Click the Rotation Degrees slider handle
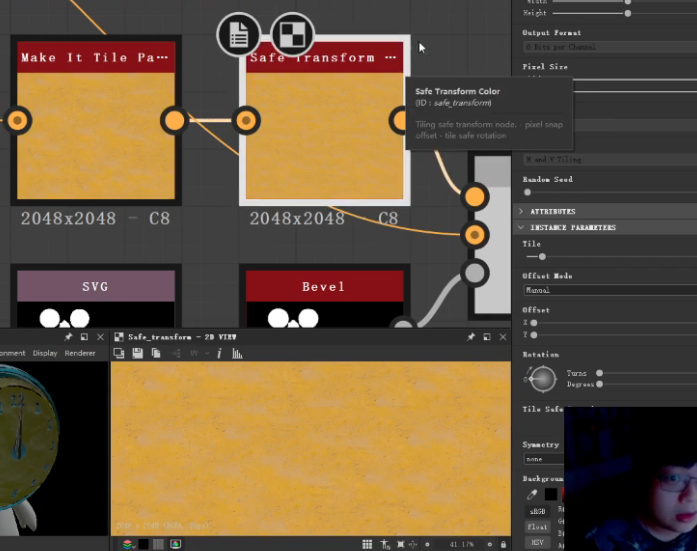 click(600, 384)
